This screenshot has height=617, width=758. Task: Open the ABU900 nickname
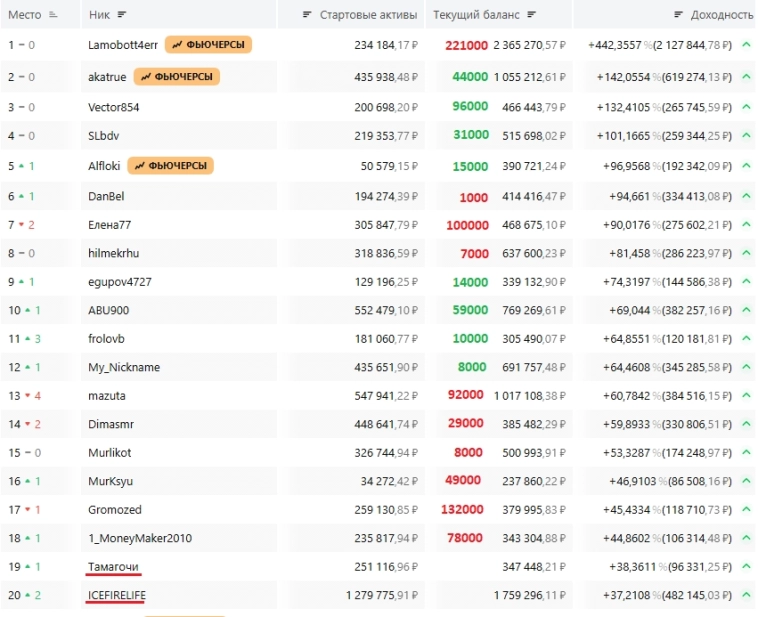(x=108, y=310)
